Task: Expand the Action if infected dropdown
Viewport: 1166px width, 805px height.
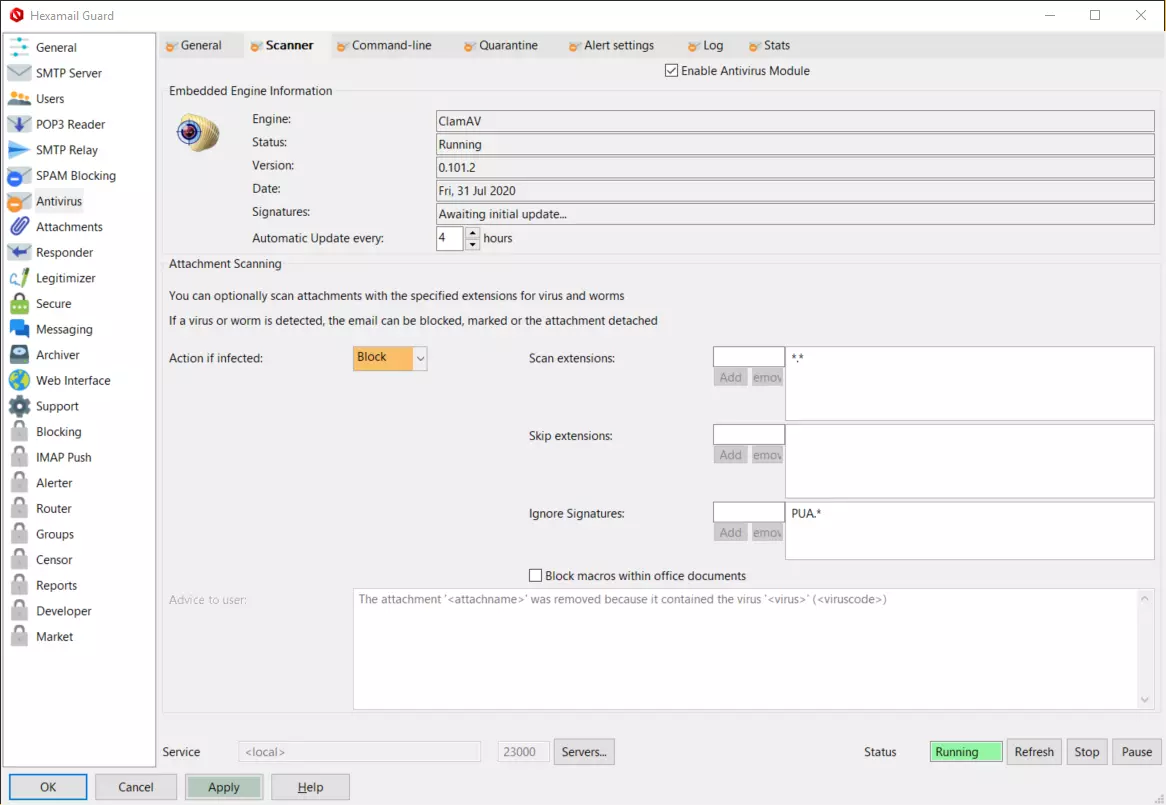Action: tap(420, 358)
